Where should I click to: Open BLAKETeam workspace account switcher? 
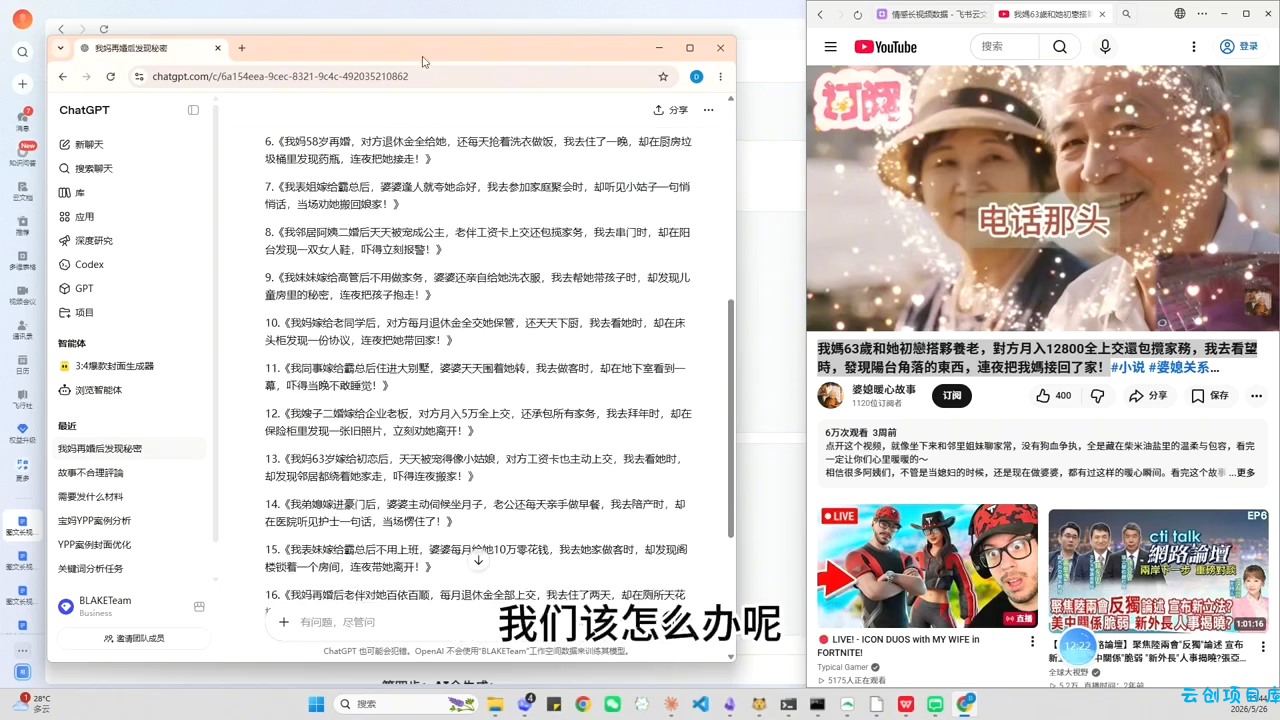tap(130, 606)
